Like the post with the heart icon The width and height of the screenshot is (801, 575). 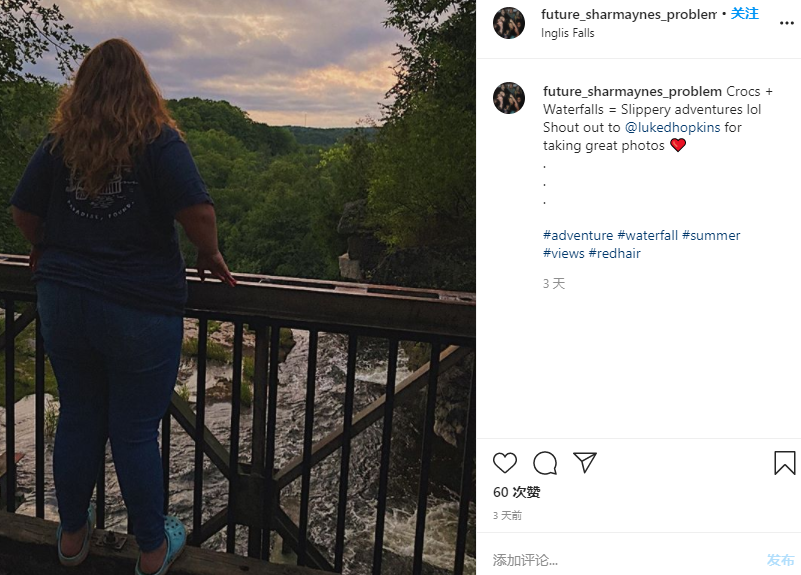click(505, 463)
